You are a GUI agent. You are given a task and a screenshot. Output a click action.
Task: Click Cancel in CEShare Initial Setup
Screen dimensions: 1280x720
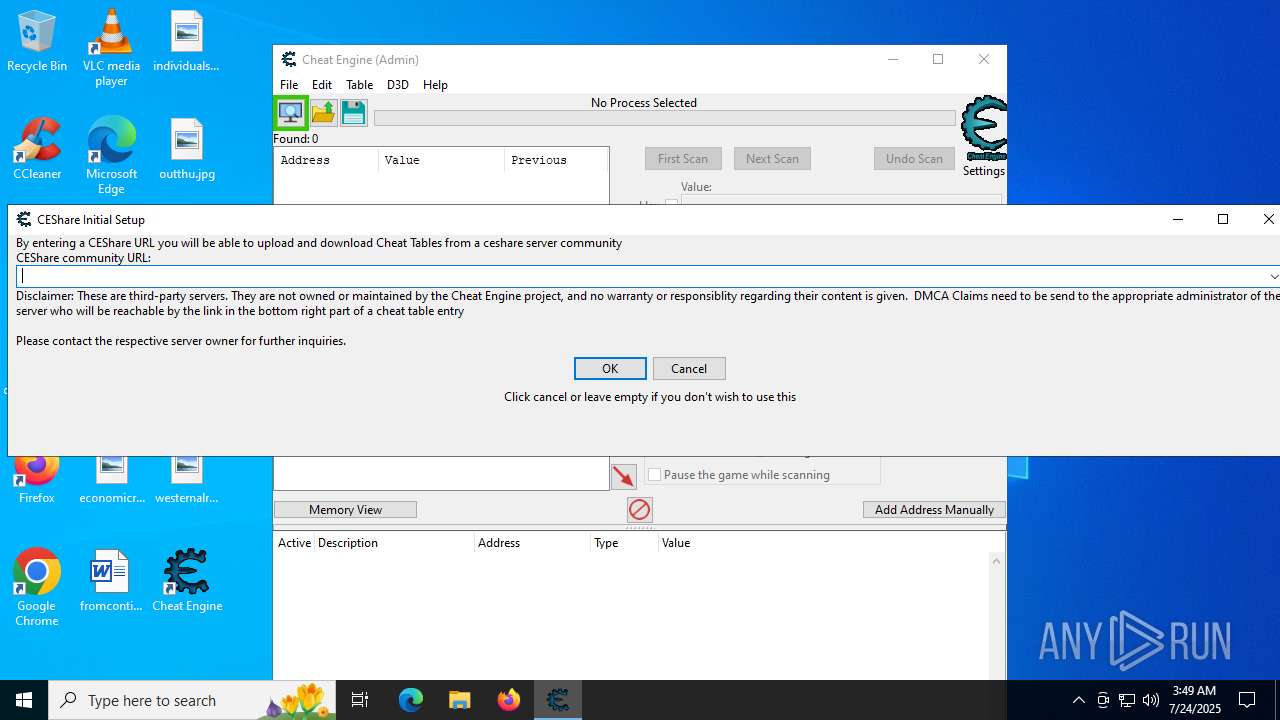pos(689,369)
